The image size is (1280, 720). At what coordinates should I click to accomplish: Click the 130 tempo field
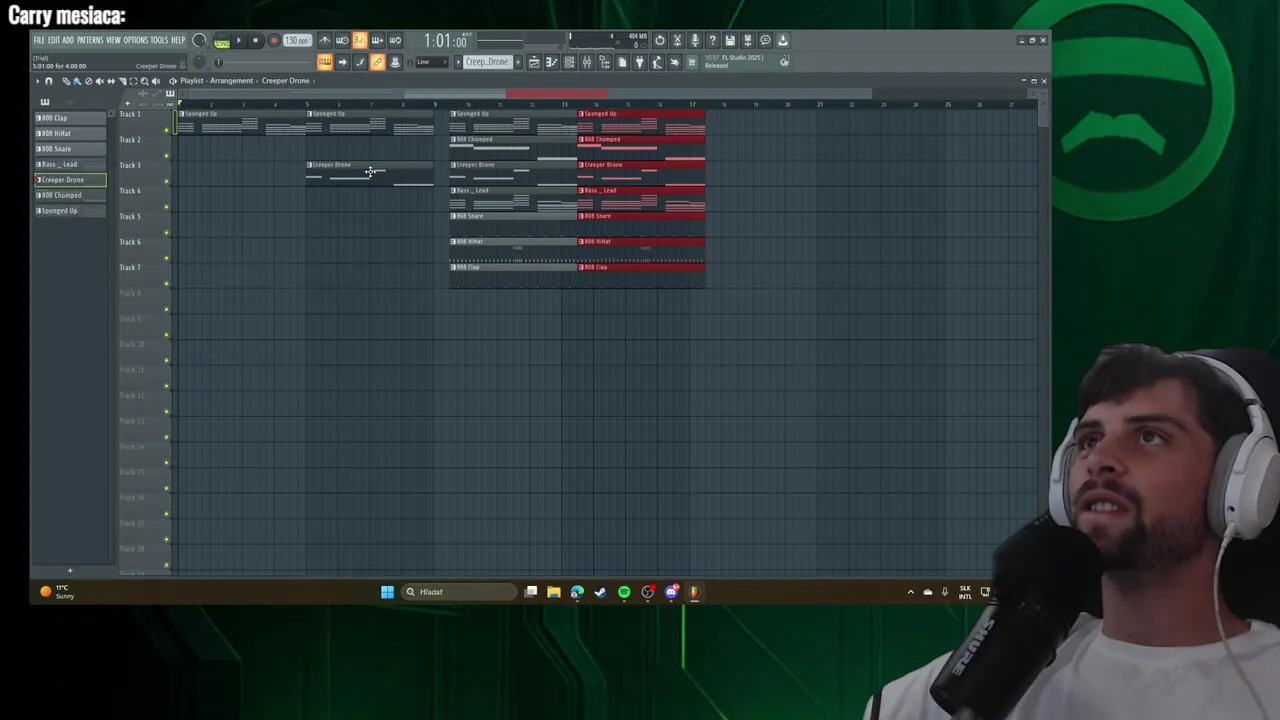[297, 41]
